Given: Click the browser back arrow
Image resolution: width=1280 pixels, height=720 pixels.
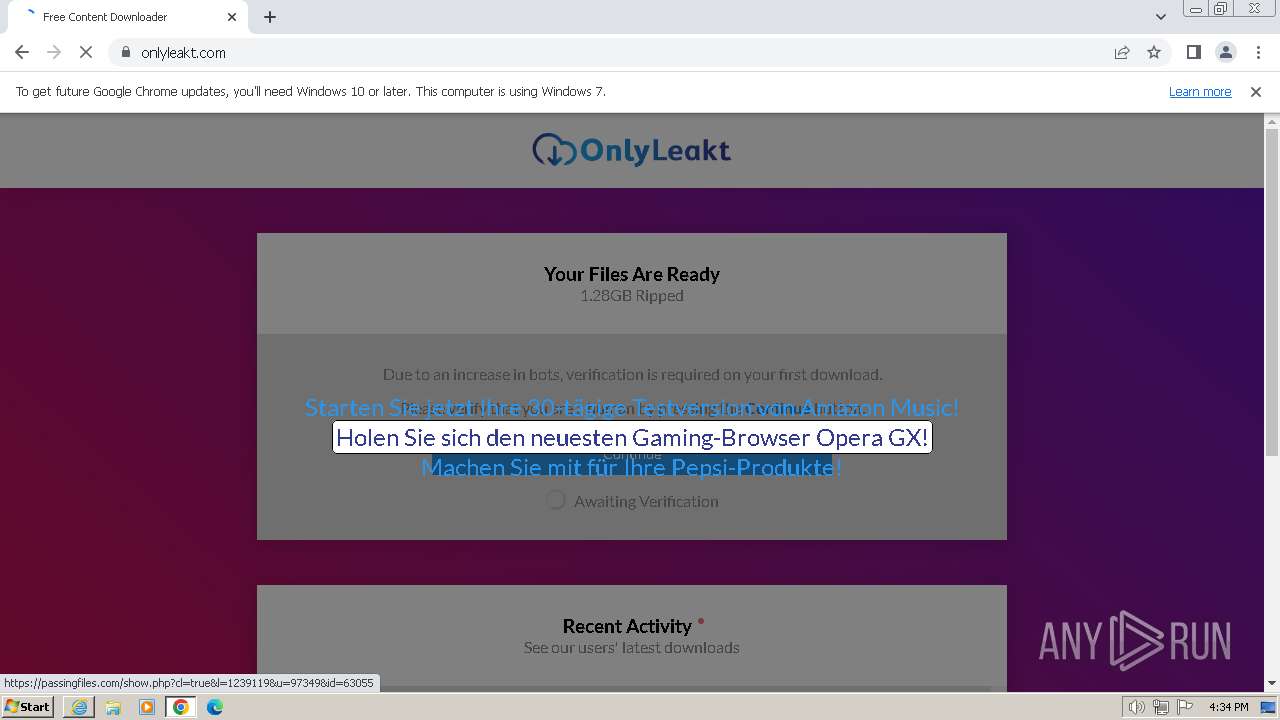Looking at the screenshot, I should coord(22,52).
